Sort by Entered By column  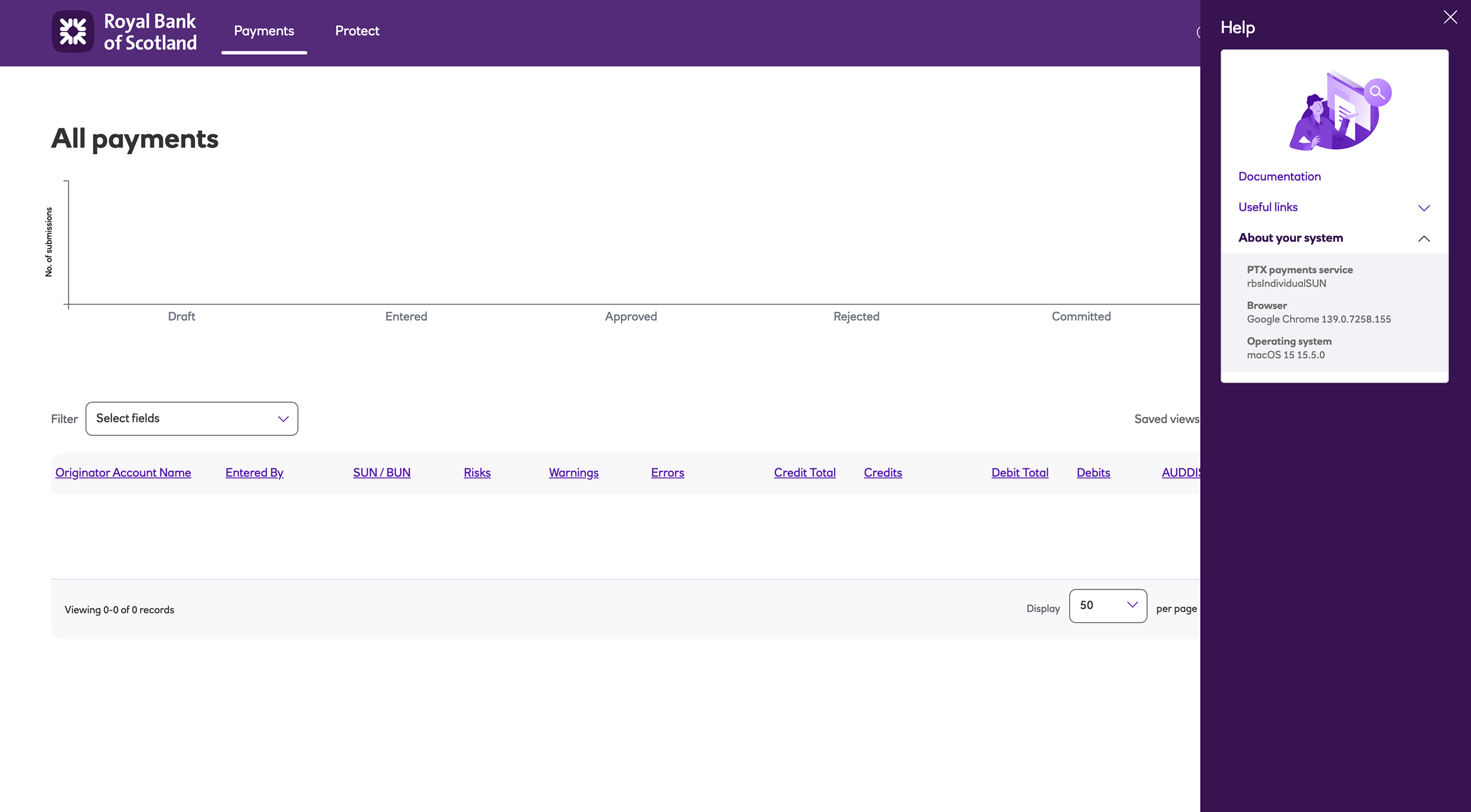[x=254, y=473]
